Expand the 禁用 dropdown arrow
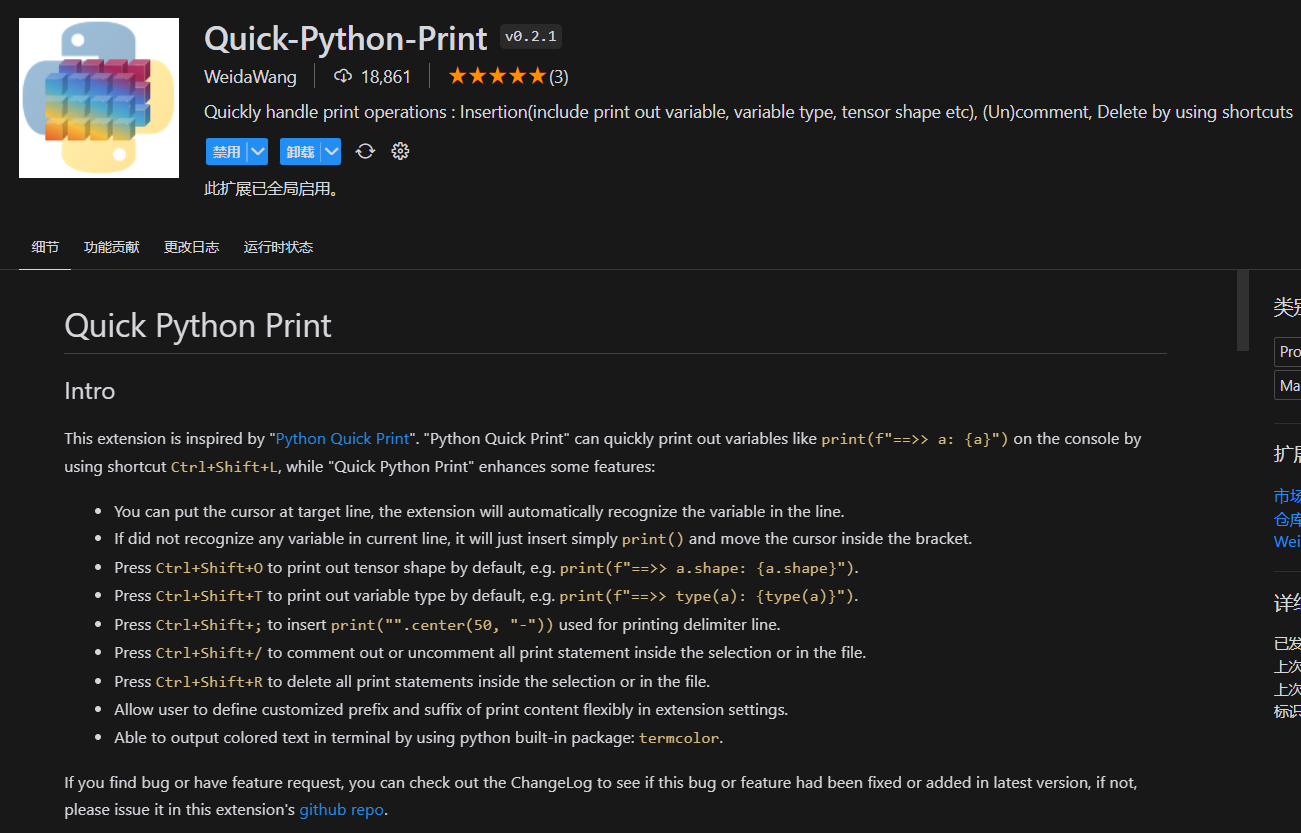 click(258, 152)
